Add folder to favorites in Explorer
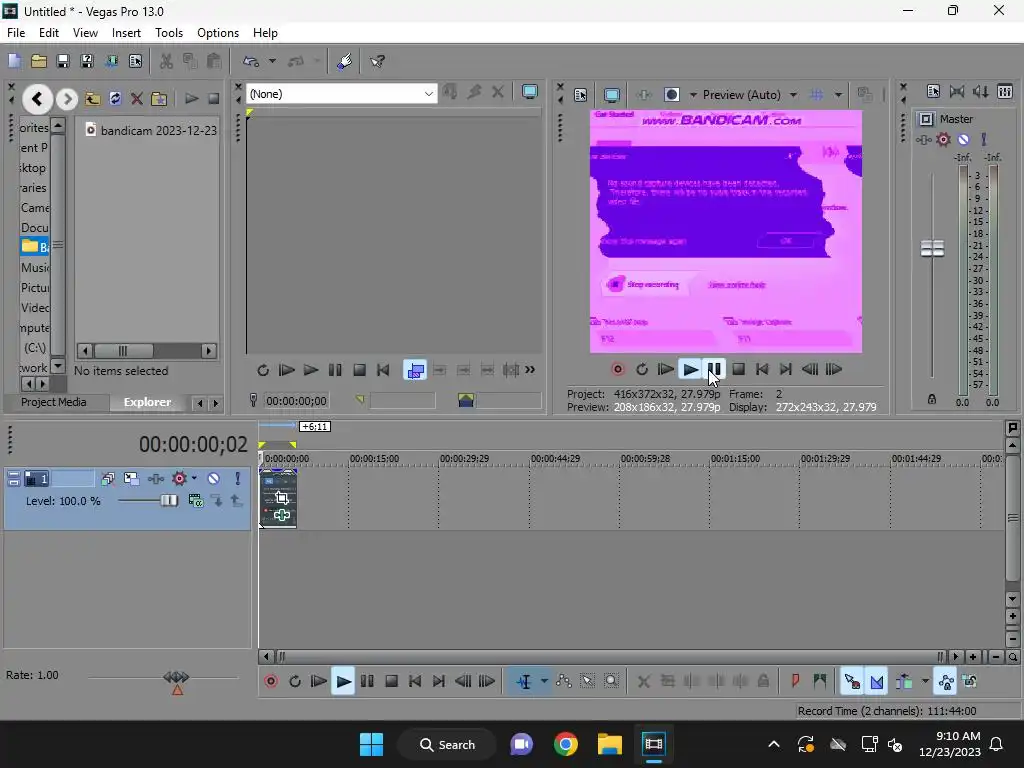This screenshot has height=768, width=1024. tap(159, 99)
